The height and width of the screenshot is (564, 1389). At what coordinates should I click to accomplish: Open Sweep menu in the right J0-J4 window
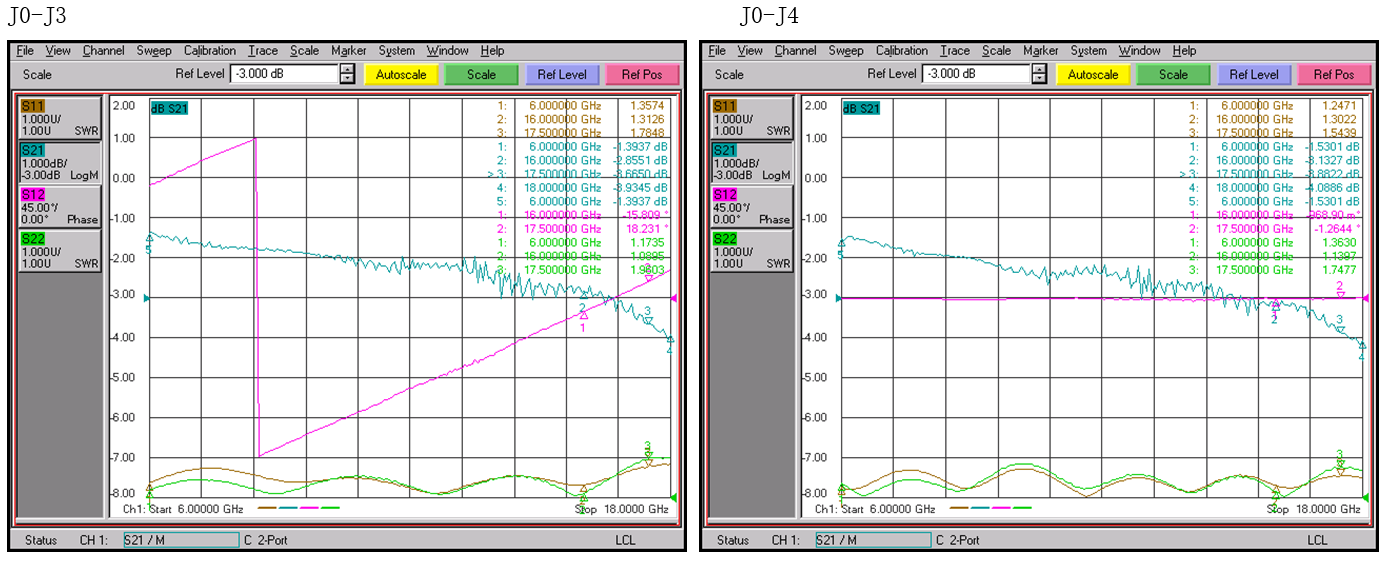click(845, 51)
